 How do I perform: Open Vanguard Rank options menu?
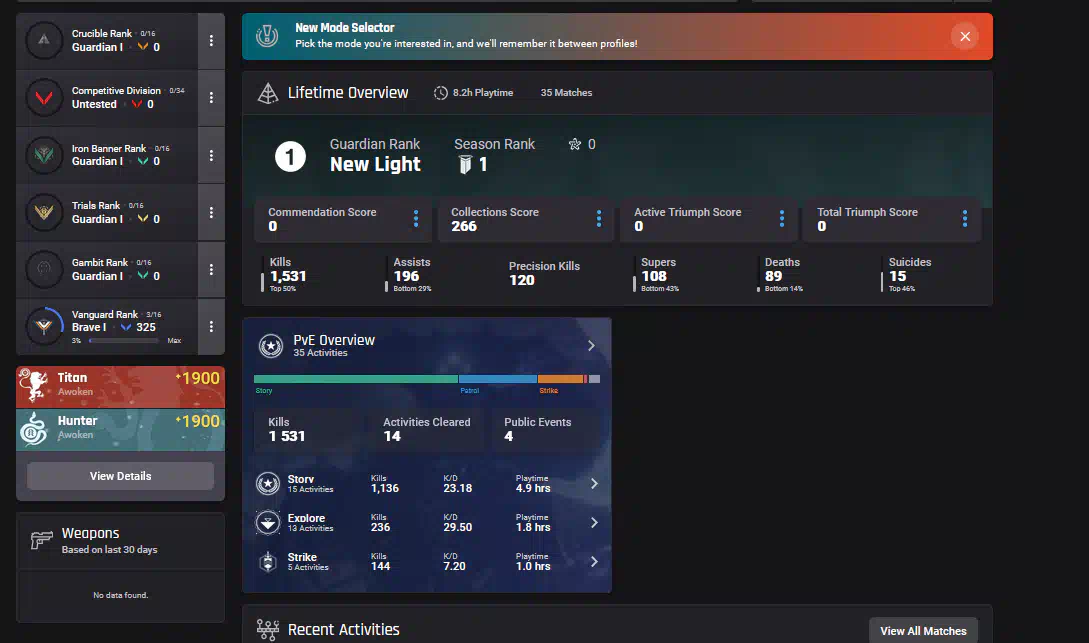pyautogui.click(x=211, y=326)
